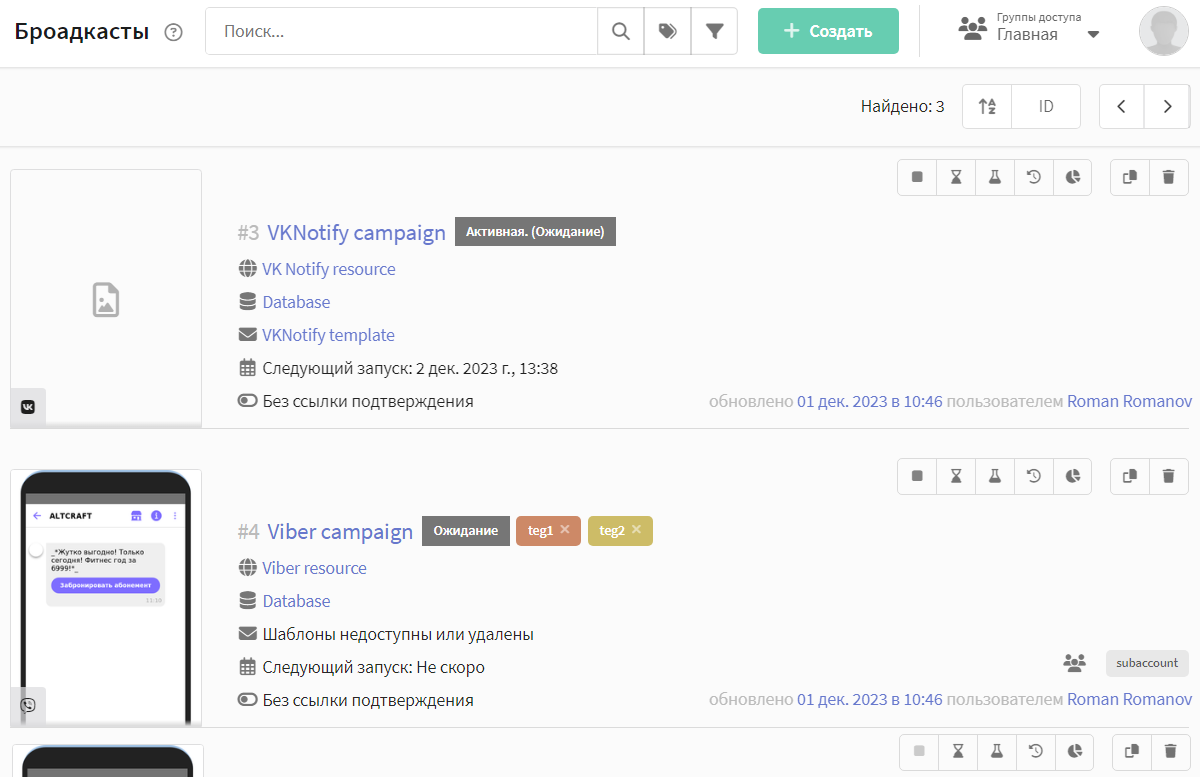This screenshot has width=1202, height=777.
Task: Click the teg2 tag label
Action: [x=612, y=531]
